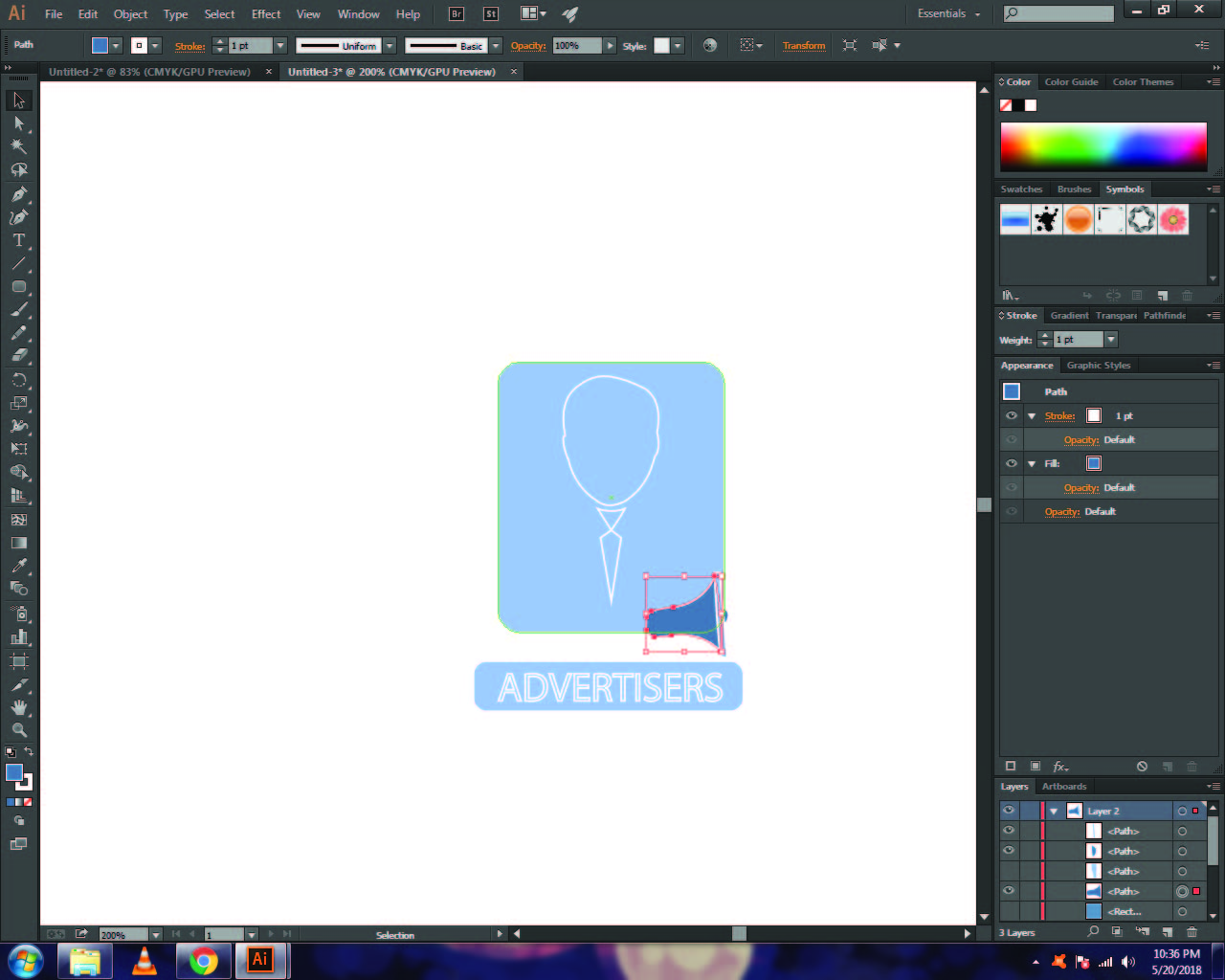Open the Transform panel link
Viewport: 1225px width, 980px height.
click(804, 45)
